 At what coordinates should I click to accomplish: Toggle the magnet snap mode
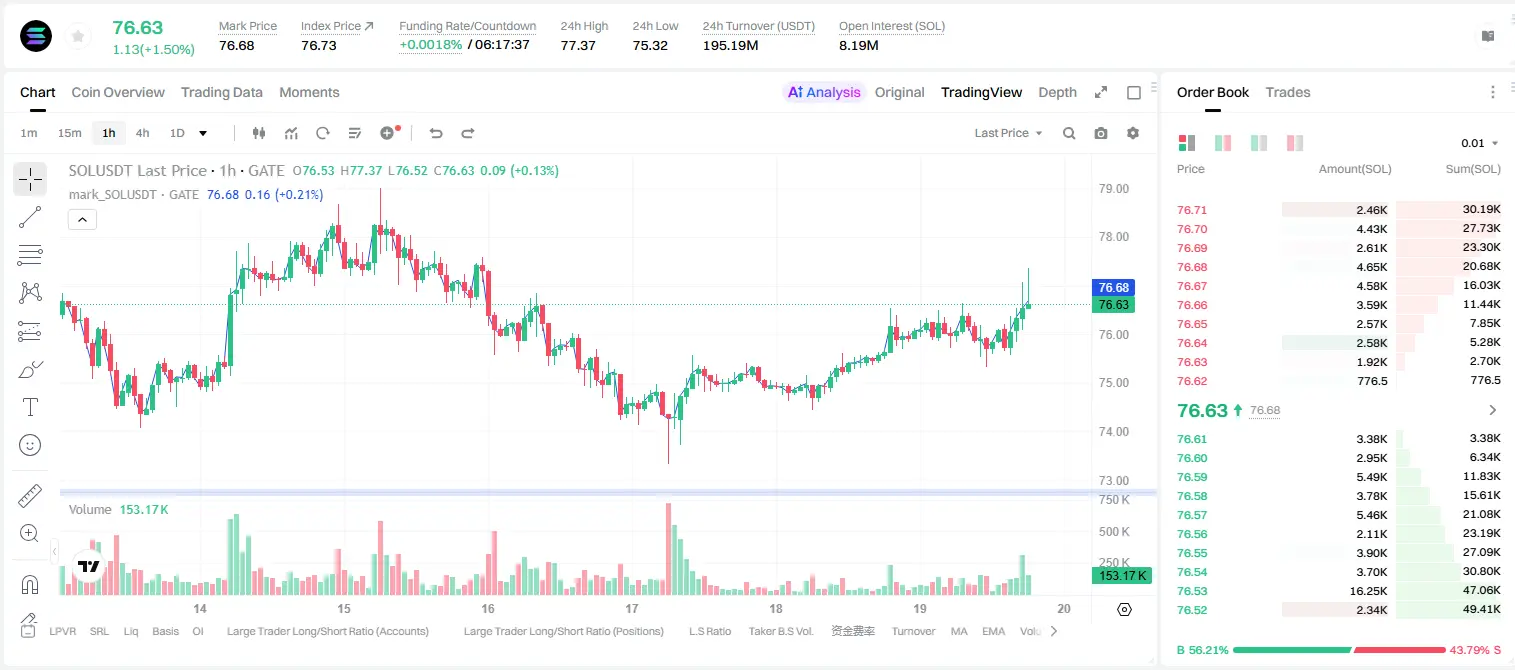click(30, 584)
